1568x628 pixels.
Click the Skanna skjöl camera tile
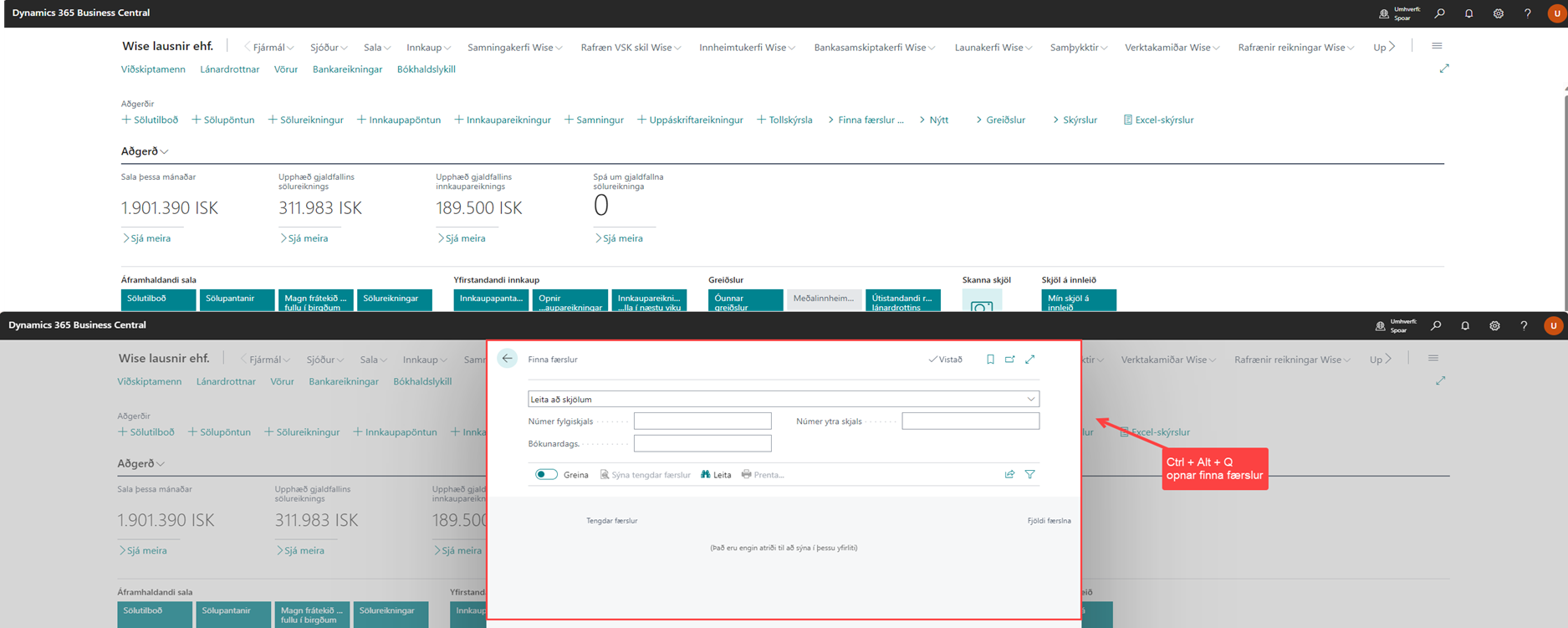[982, 301]
